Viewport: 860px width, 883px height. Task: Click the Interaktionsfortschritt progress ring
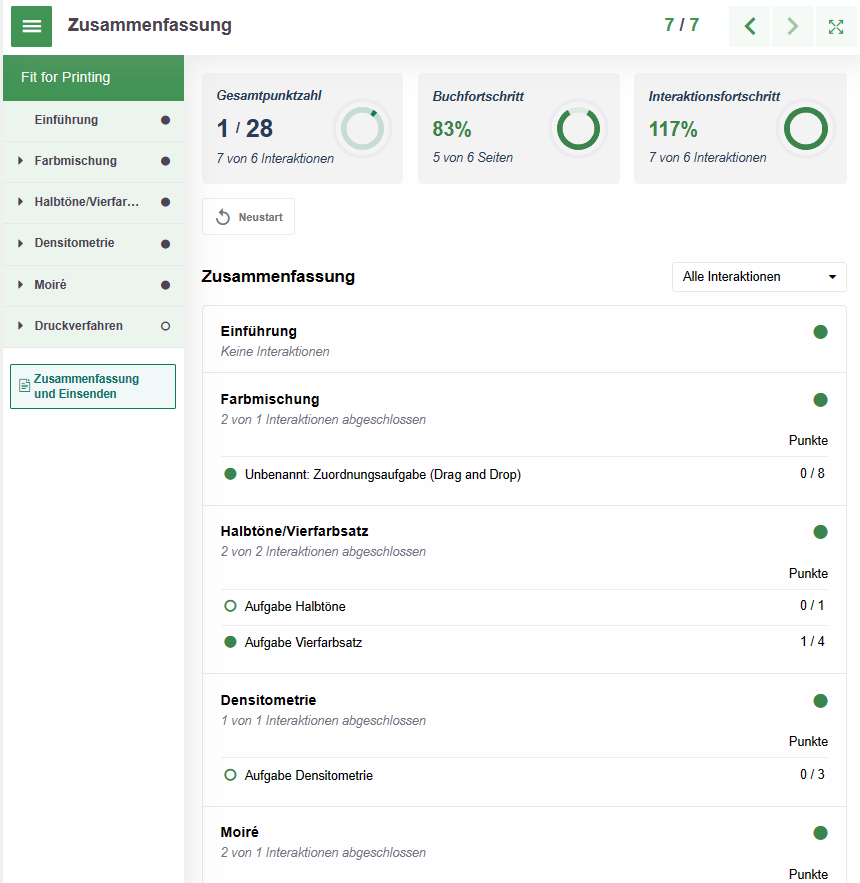pos(806,128)
